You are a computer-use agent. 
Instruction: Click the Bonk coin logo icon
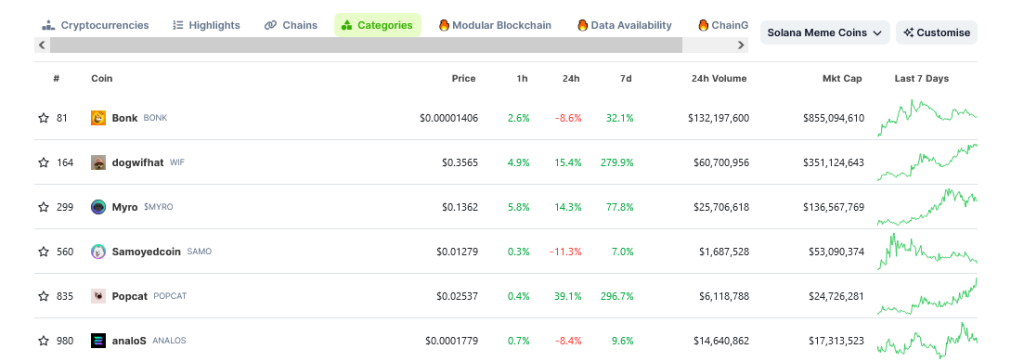tap(98, 118)
